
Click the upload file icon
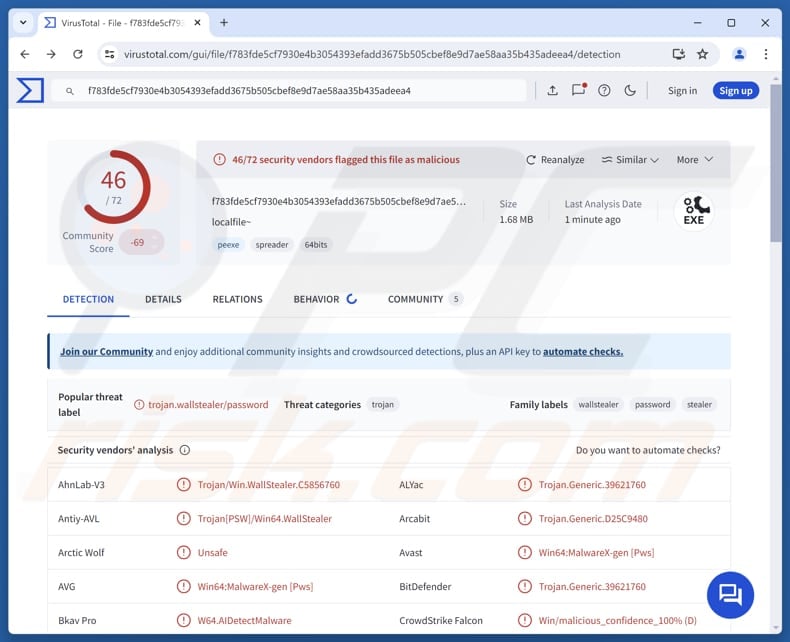[x=552, y=91]
